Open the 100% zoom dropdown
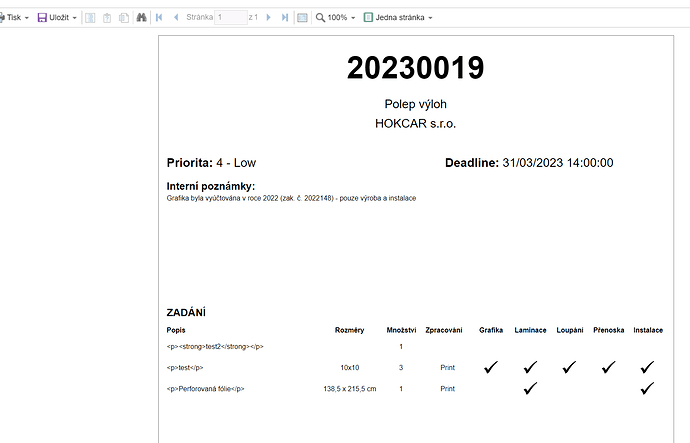 click(x=353, y=18)
